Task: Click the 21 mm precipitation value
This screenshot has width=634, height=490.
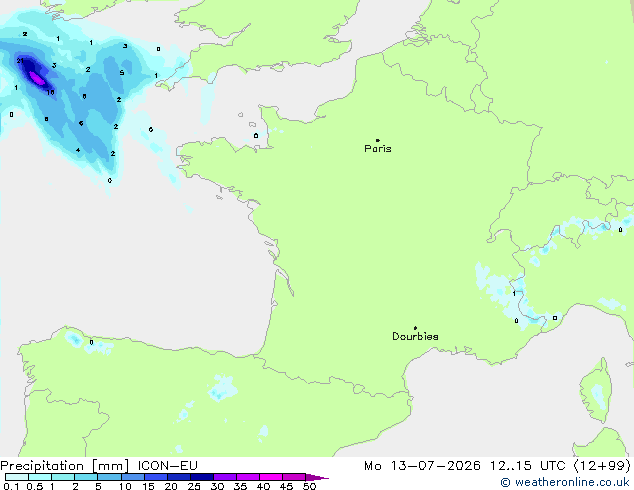Action: coord(20,61)
